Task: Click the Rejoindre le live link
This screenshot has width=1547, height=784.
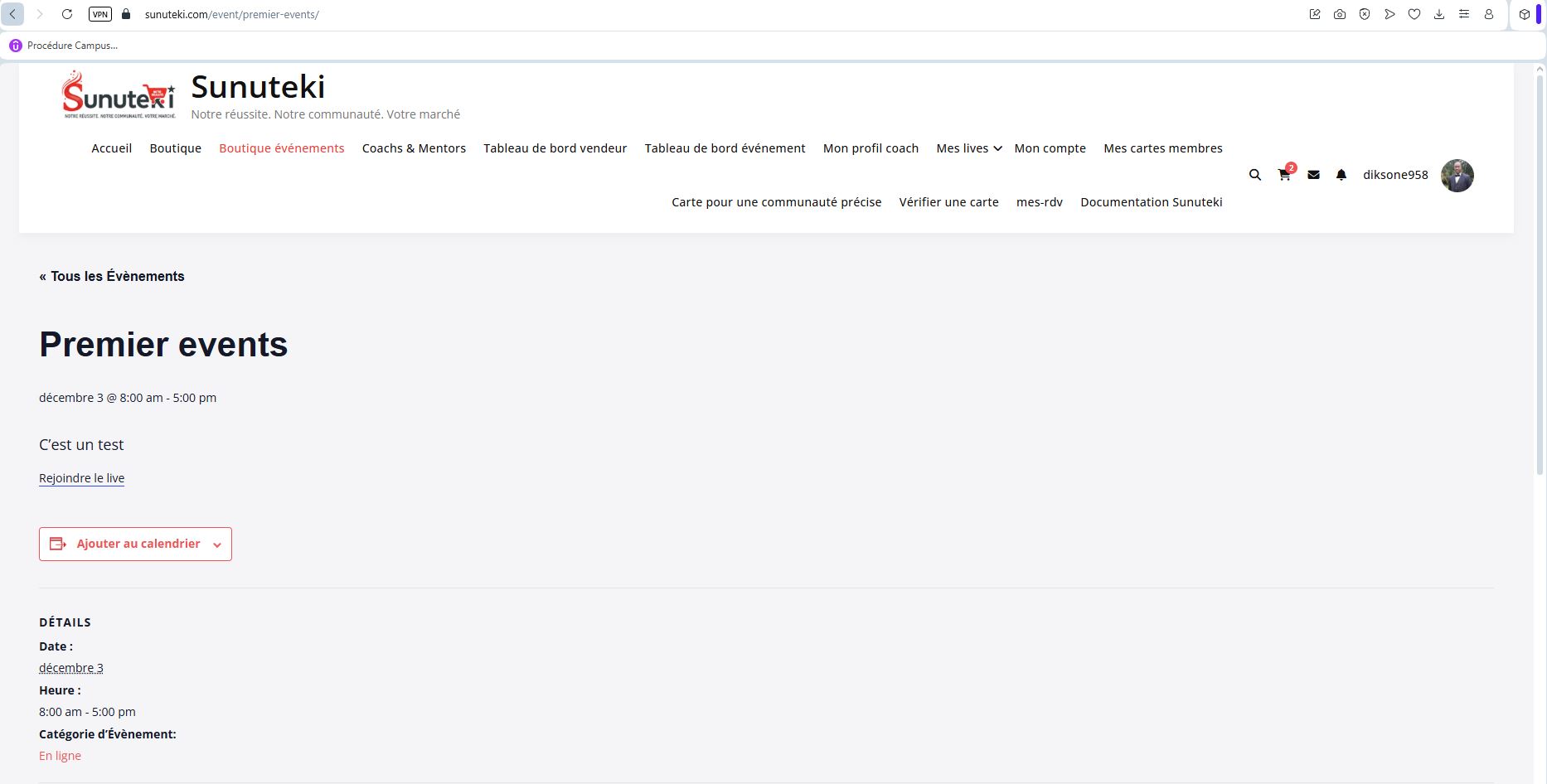Action: (81, 478)
